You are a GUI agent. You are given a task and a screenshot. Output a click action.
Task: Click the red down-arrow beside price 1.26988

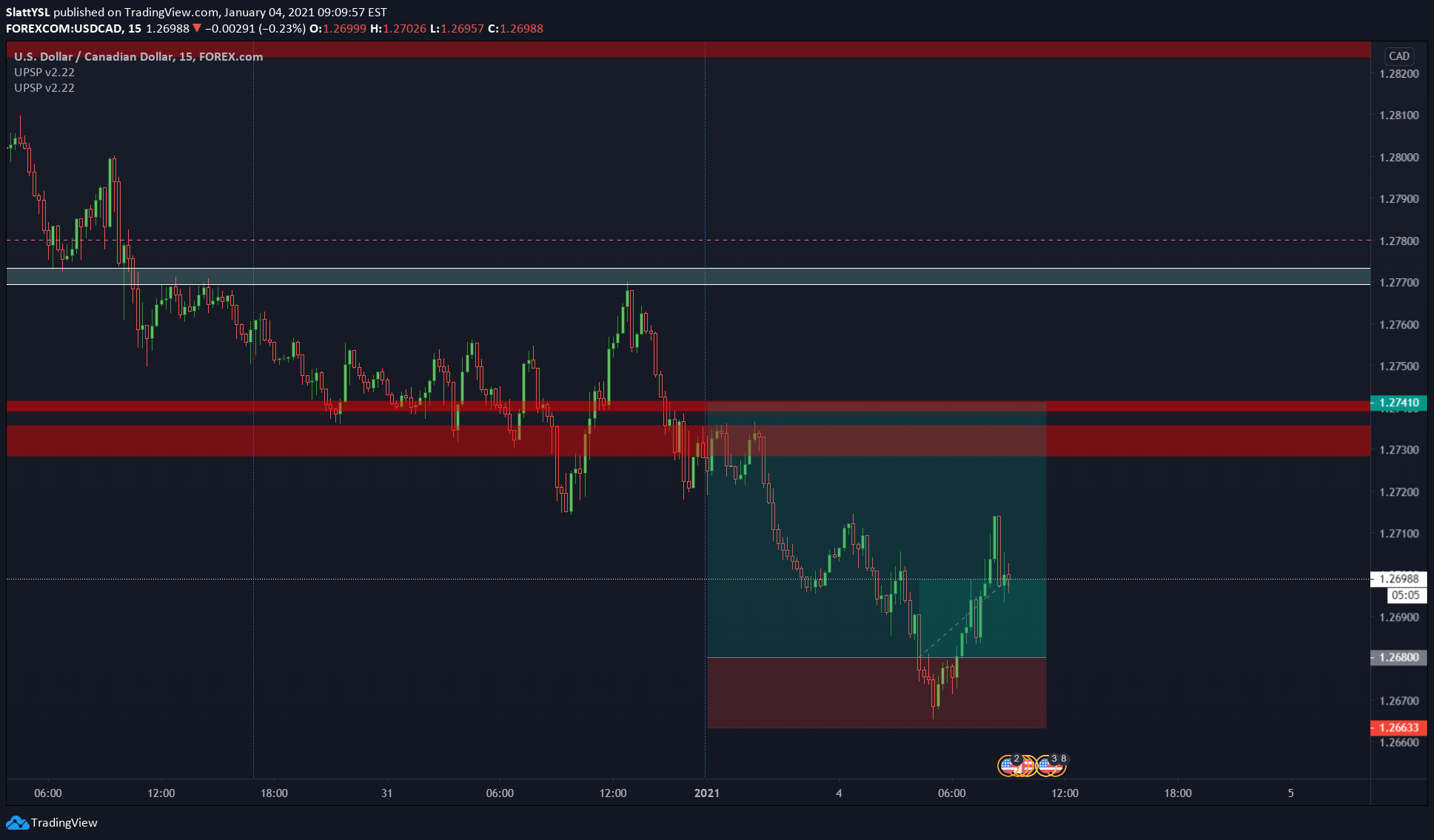point(197,28)
